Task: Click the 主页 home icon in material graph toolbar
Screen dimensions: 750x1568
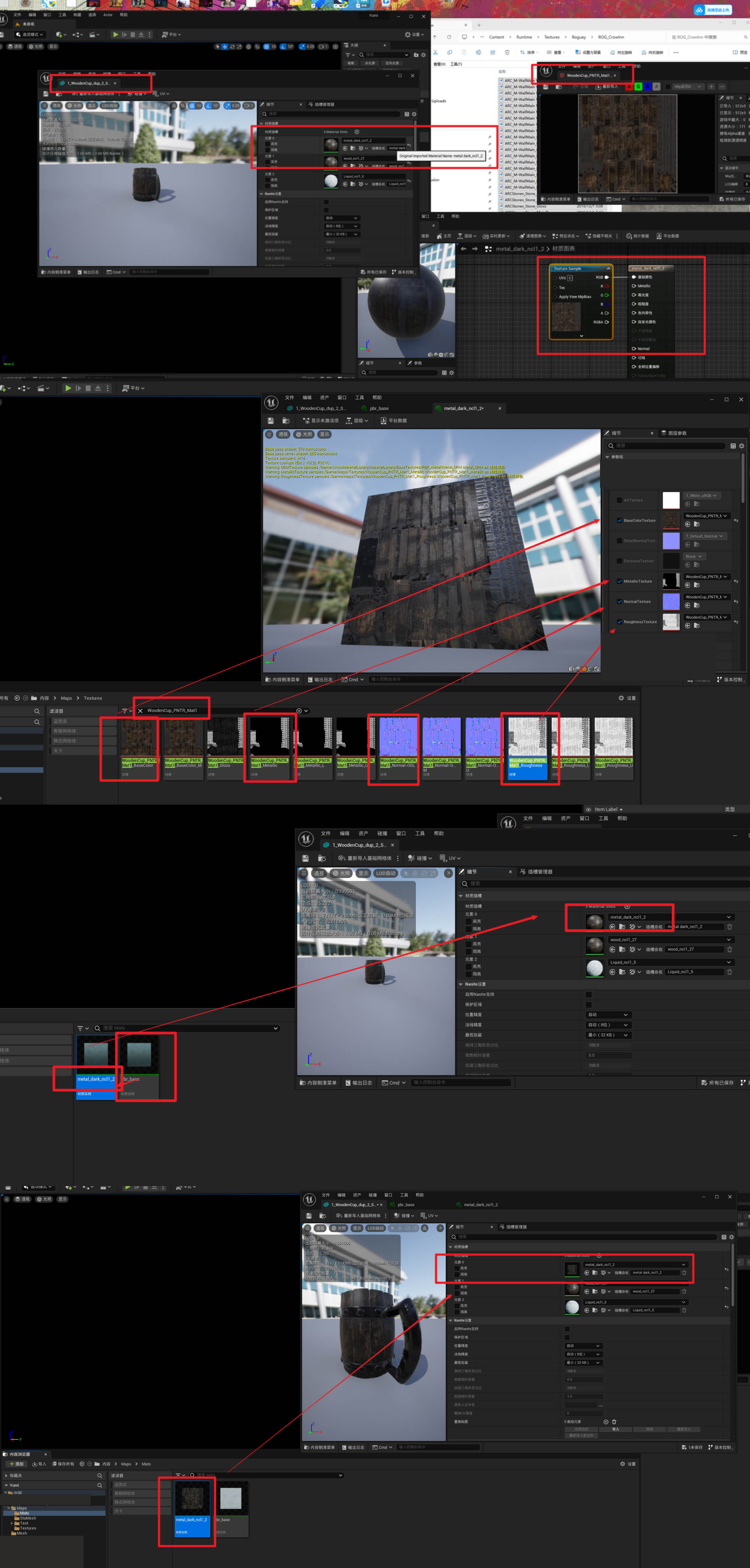Action: point(440,236)
